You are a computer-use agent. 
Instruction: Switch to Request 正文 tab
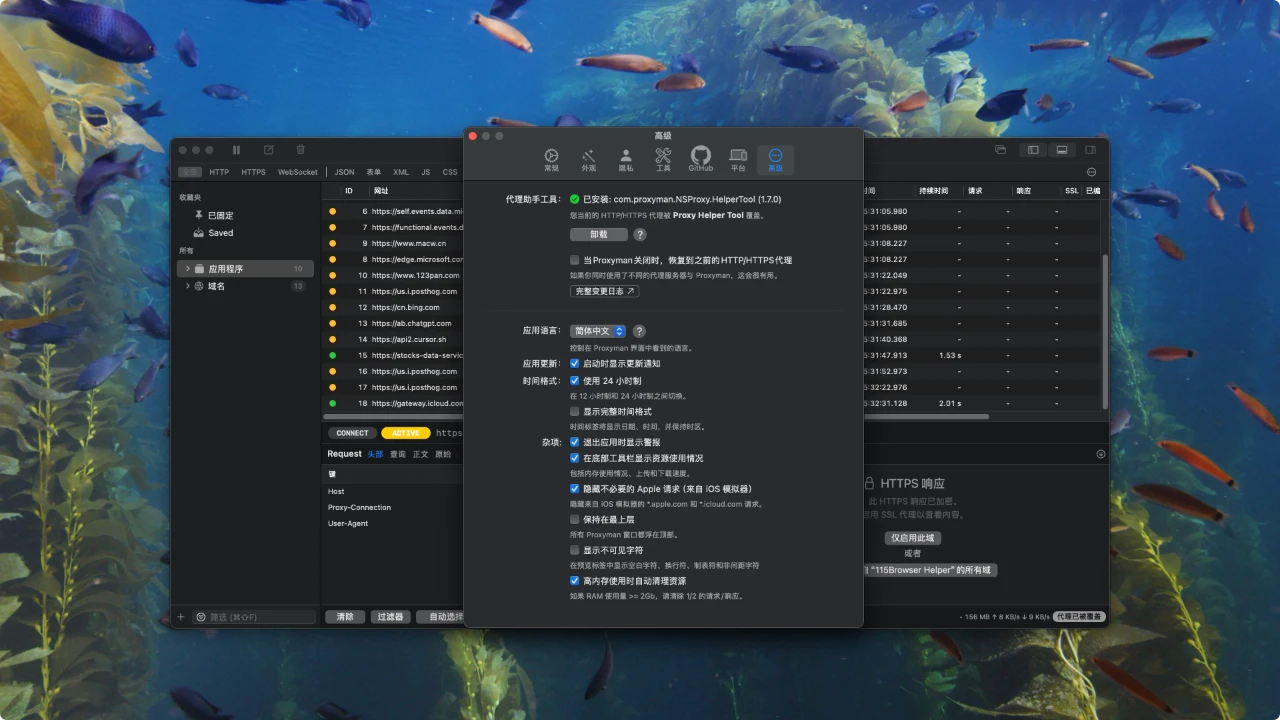pyautogui.click(x=421, y=454)
